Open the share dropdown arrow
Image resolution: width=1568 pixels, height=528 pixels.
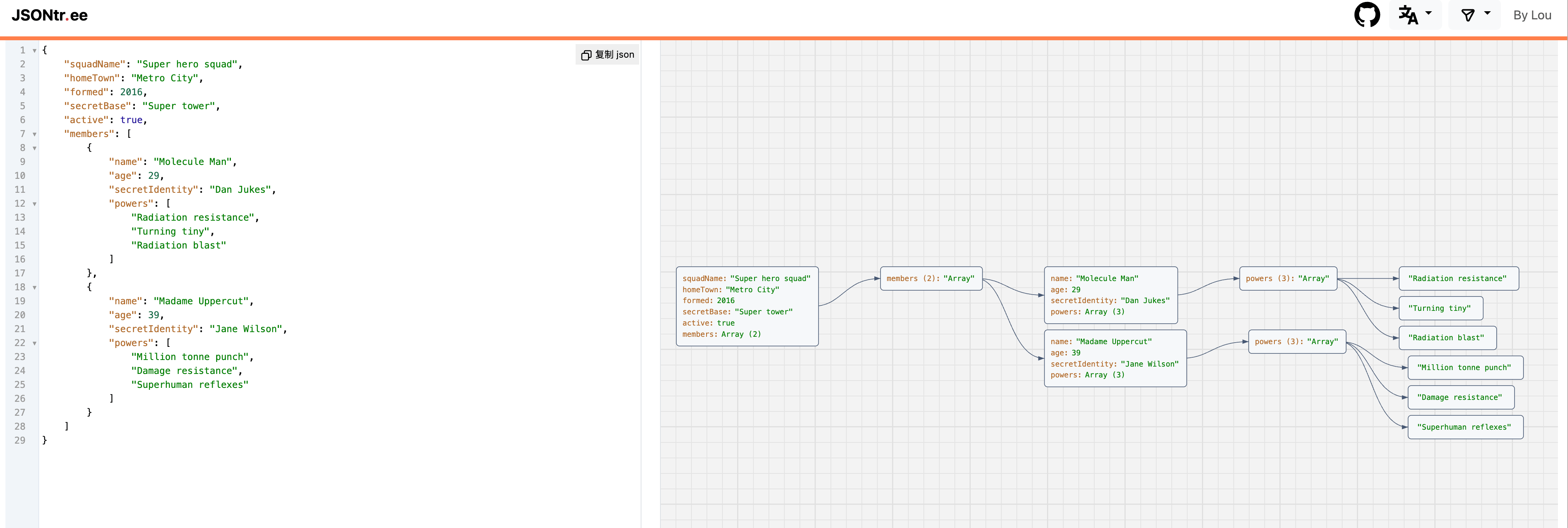(x=1488, y=14)
